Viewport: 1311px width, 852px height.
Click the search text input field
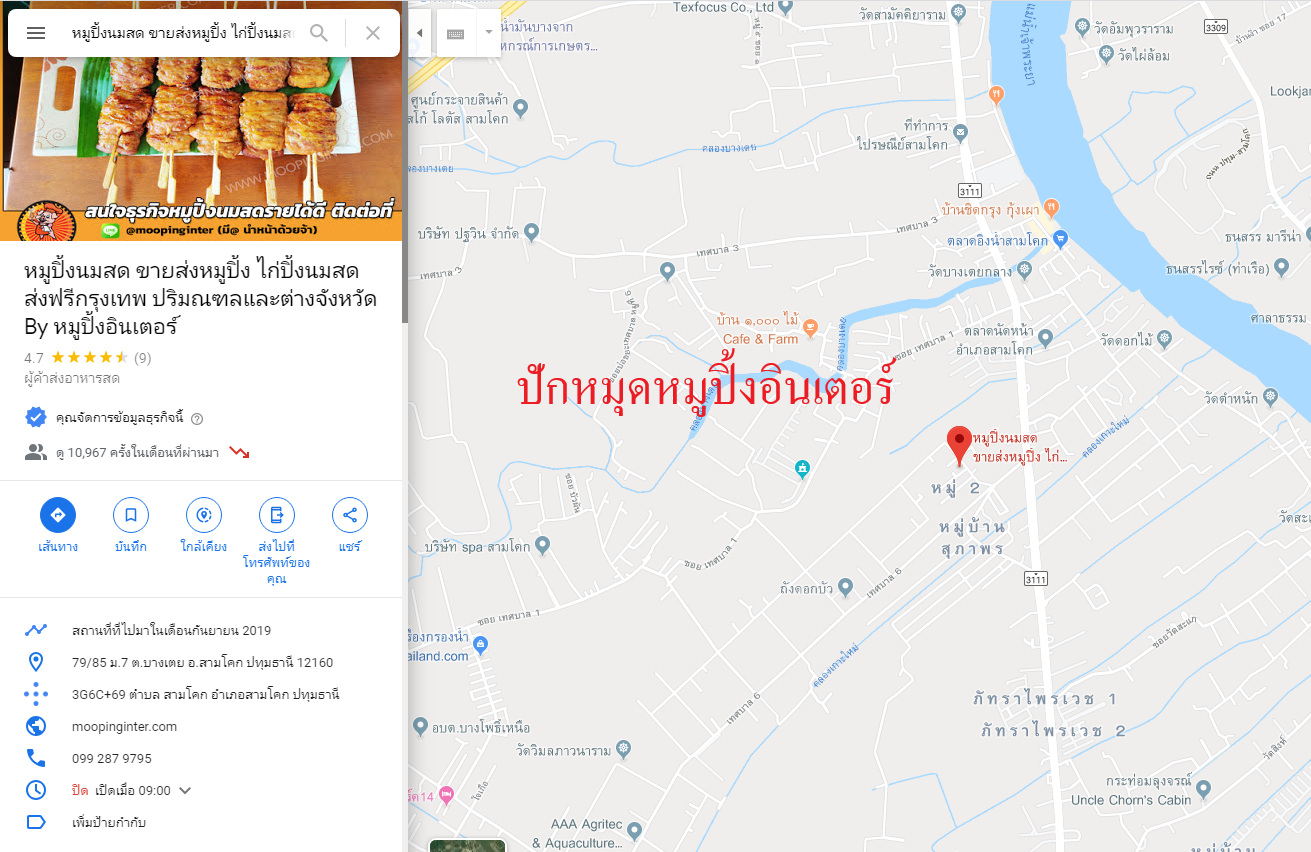[183, 33]
